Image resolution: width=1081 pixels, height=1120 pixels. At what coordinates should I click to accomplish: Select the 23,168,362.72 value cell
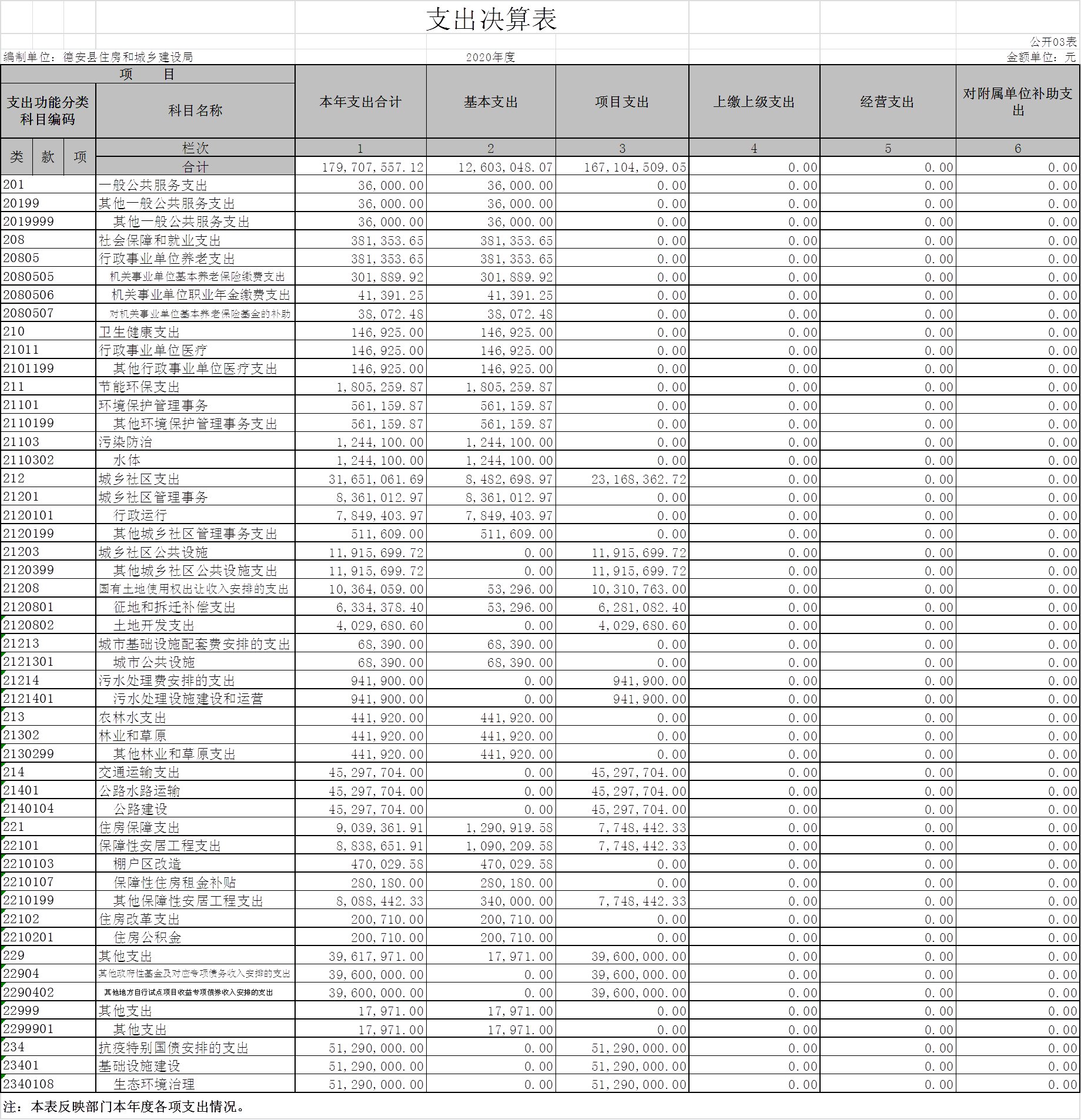click(638, 479)
